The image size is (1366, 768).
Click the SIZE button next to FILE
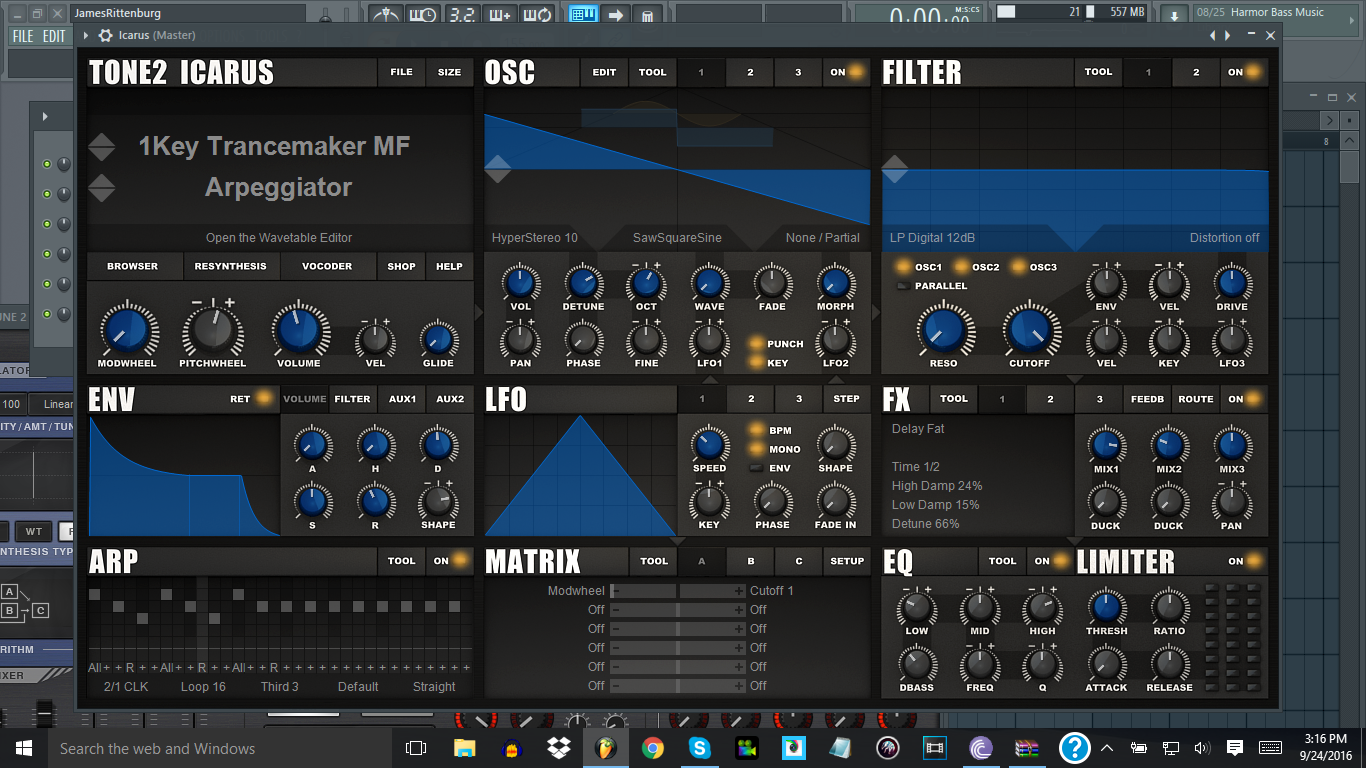pyautogui.click(x=450, y=72)
